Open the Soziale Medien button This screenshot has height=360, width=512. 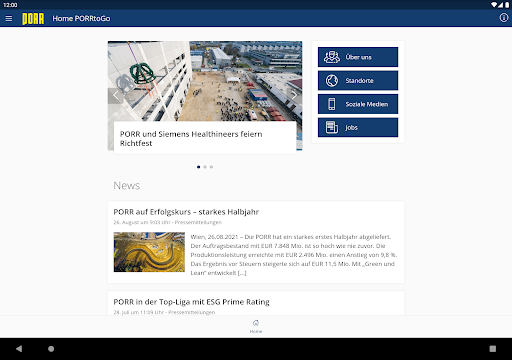click(x=358, y=104)
